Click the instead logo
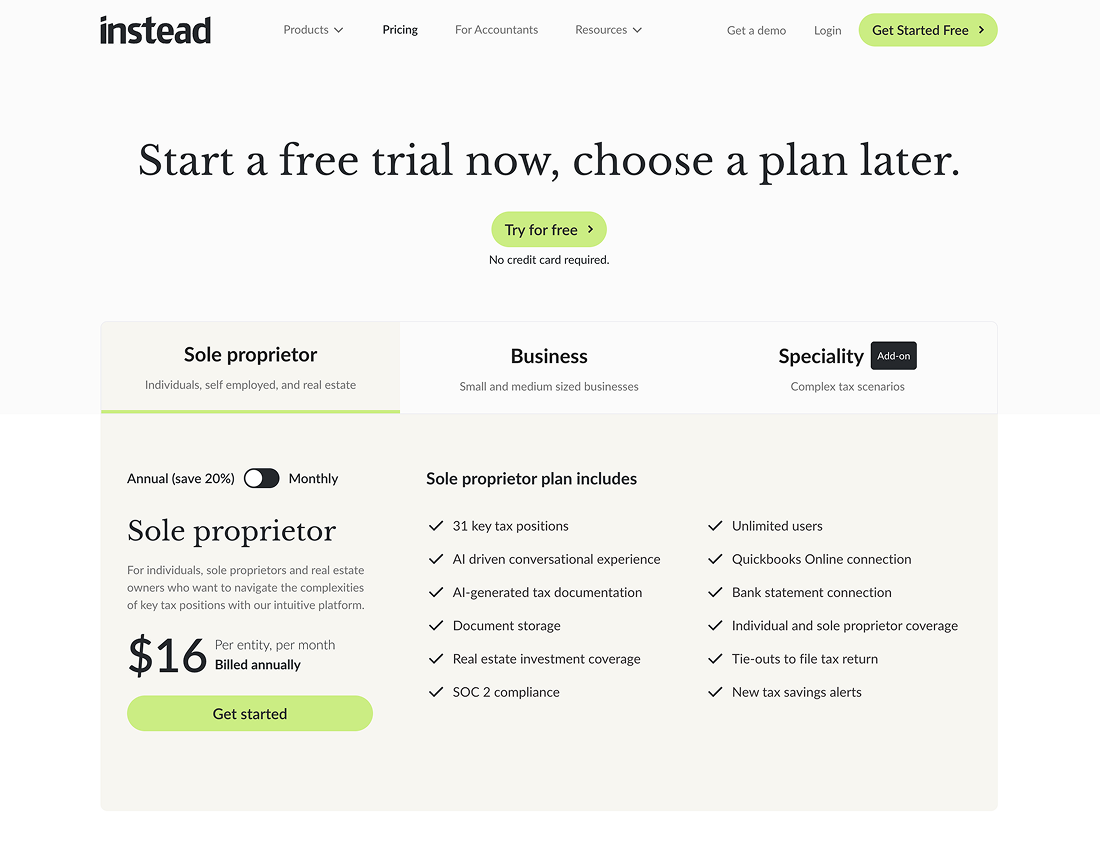The width and height of the screenshot is (1100, 860). pyautogui.click(x=155, y=30)
